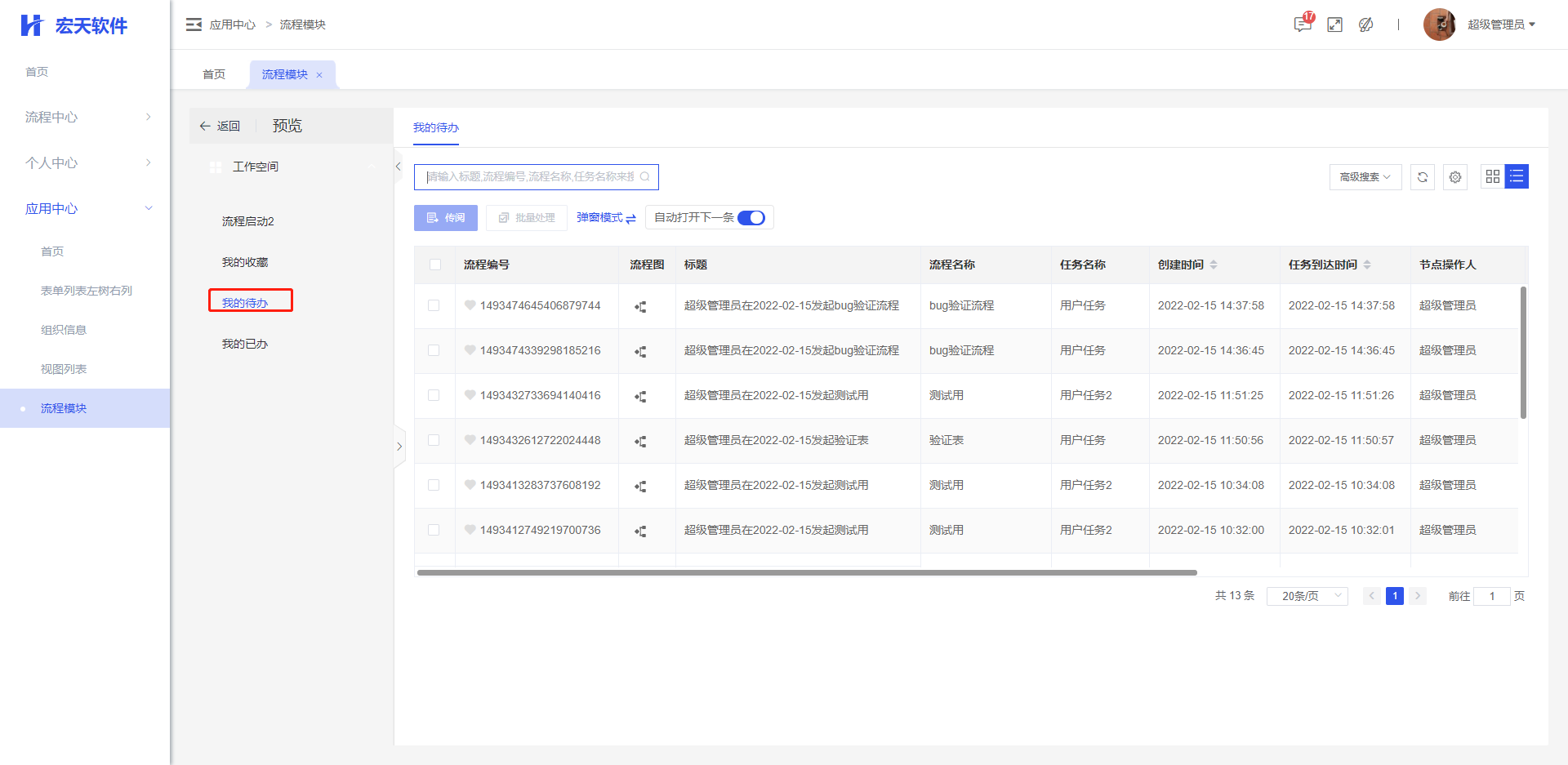Switch to the 首页 tab

pos(214,74)
